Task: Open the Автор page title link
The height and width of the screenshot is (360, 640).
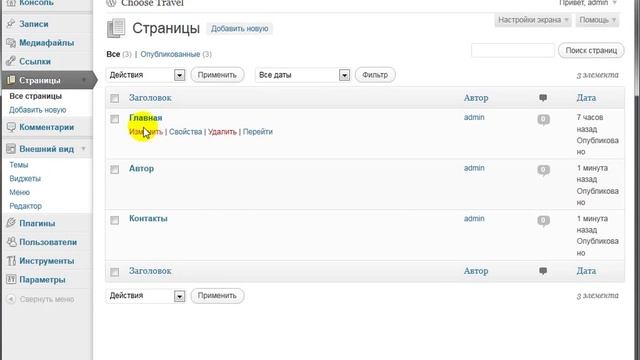Action: pyautogui.click(x=141, y=168)
